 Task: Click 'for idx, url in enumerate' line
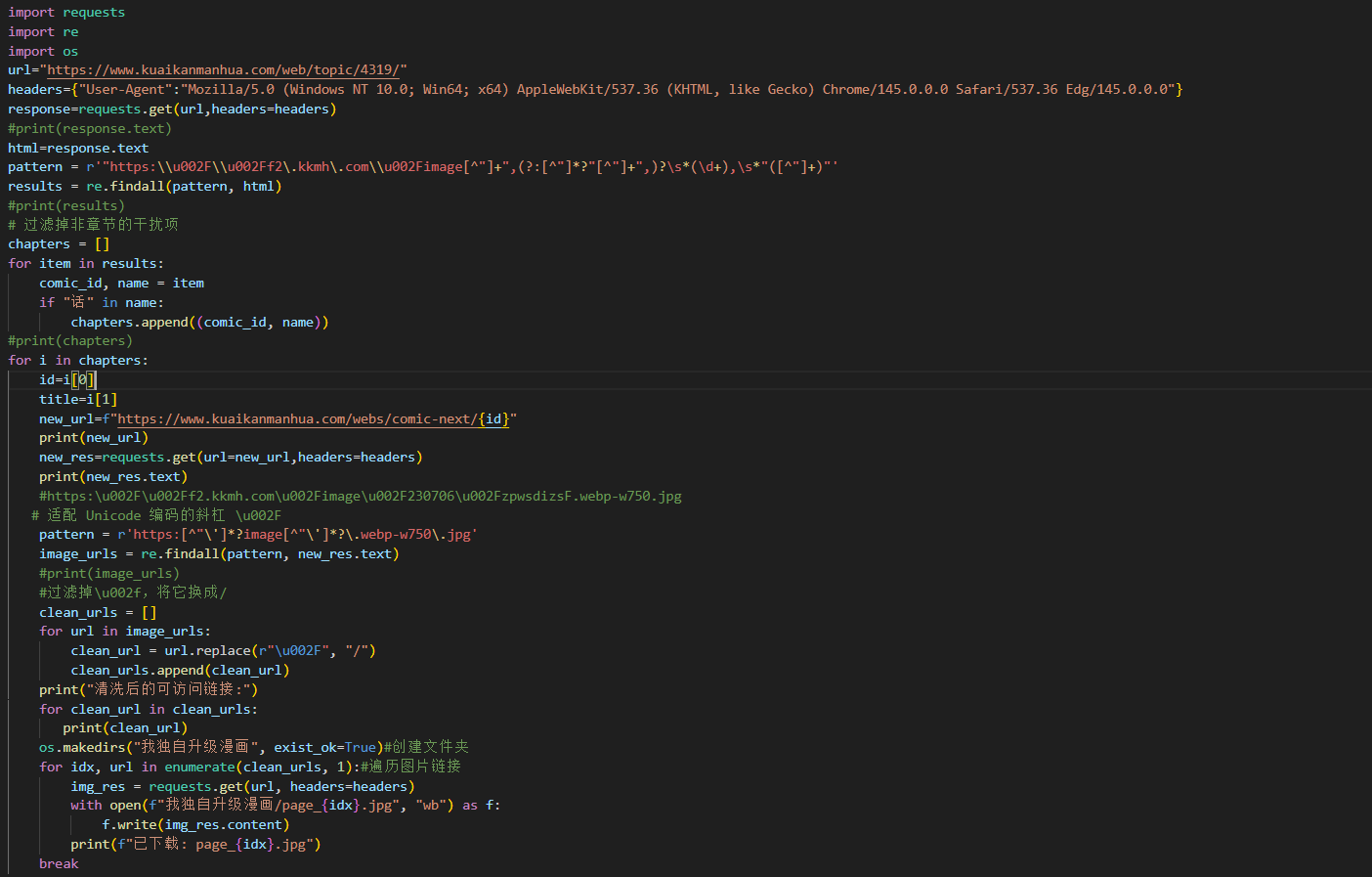point(250,767)
